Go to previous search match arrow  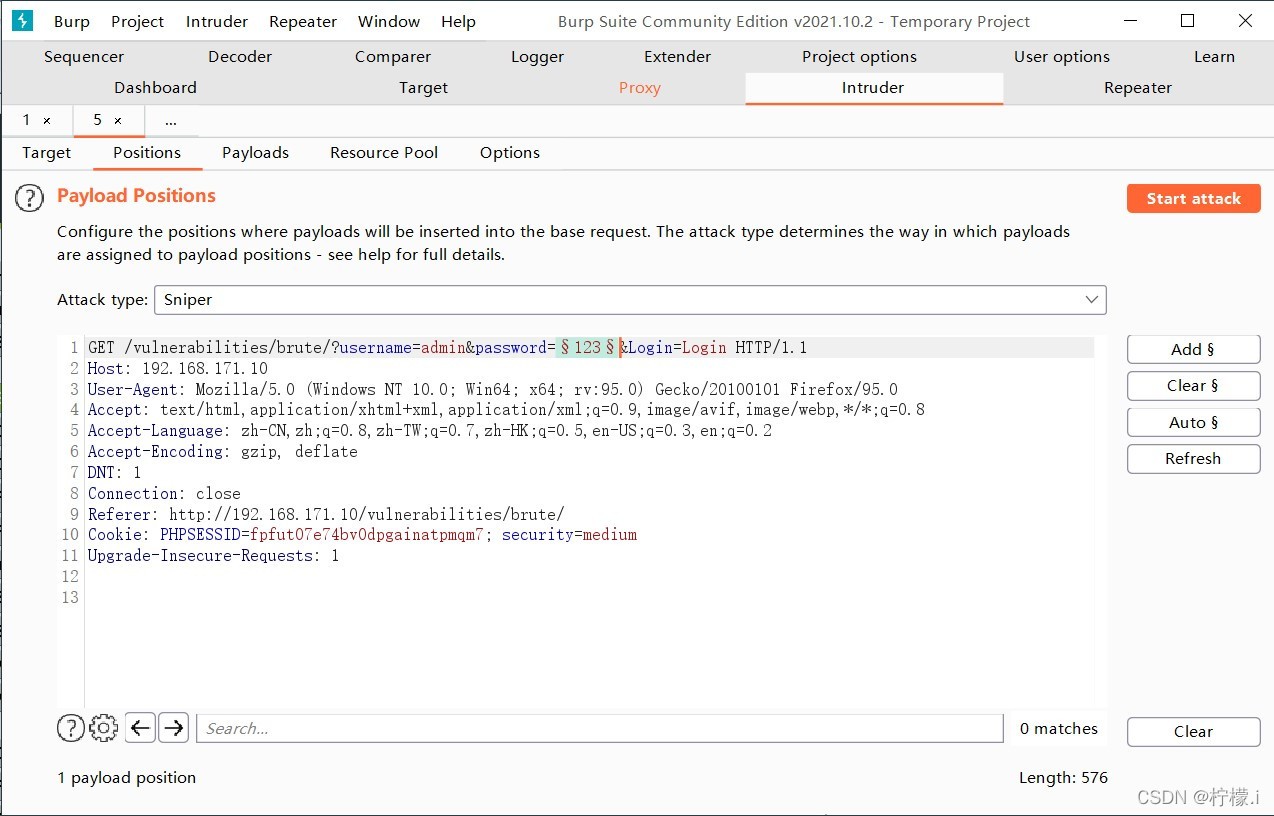(x=141, y=728)
